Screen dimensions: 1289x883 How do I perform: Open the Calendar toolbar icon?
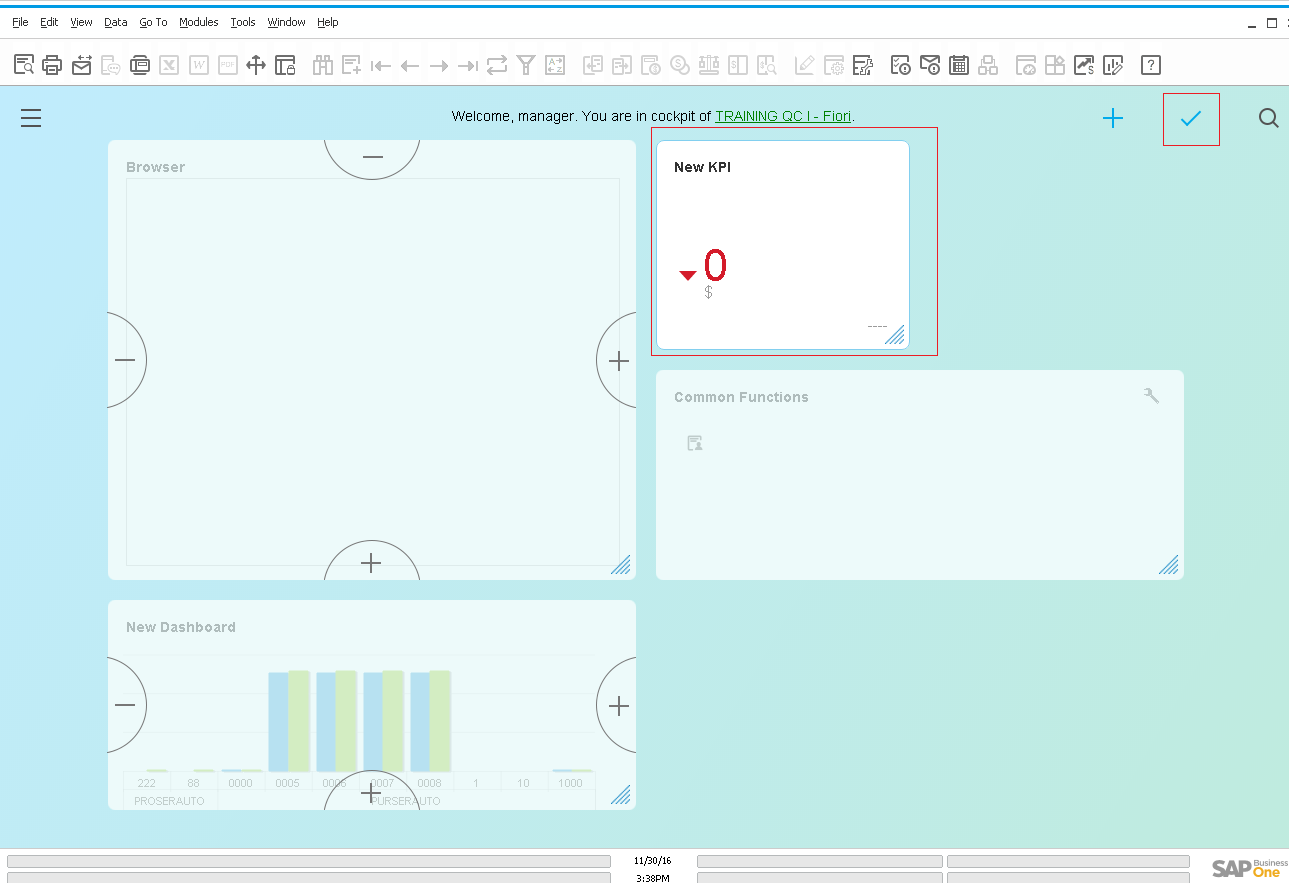point(959,65)
